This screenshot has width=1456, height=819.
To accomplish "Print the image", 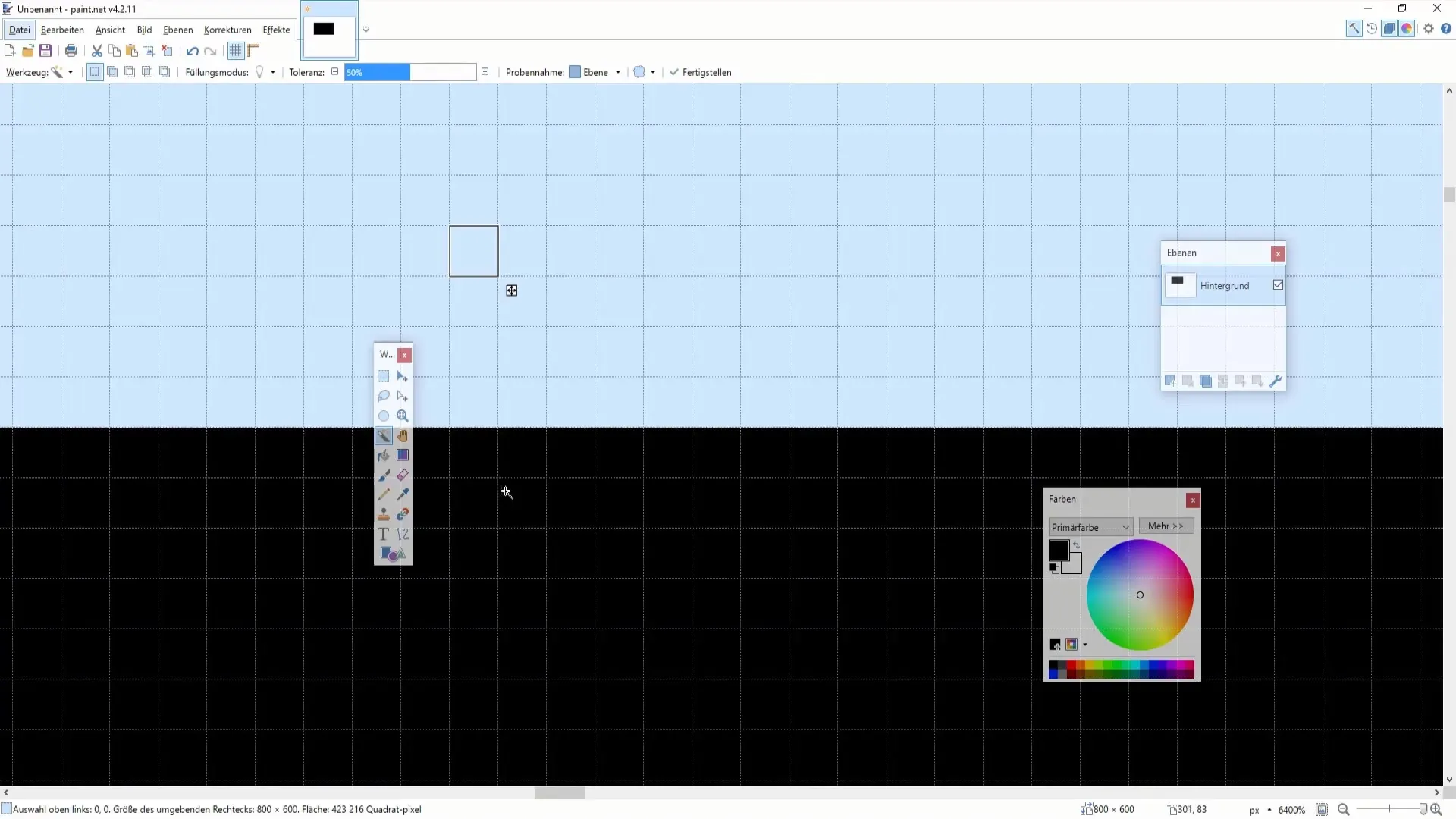I will pos(71,51).
